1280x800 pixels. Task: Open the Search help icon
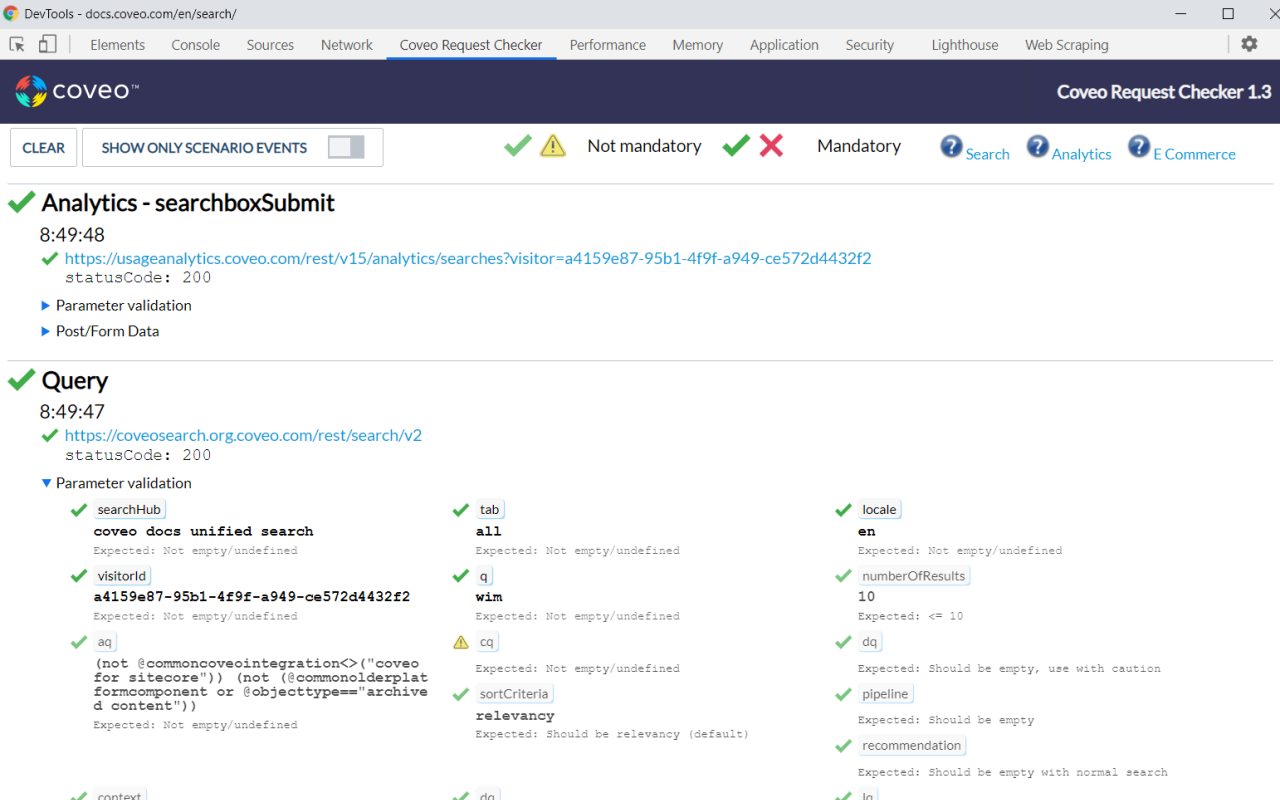tap(950, 146)
